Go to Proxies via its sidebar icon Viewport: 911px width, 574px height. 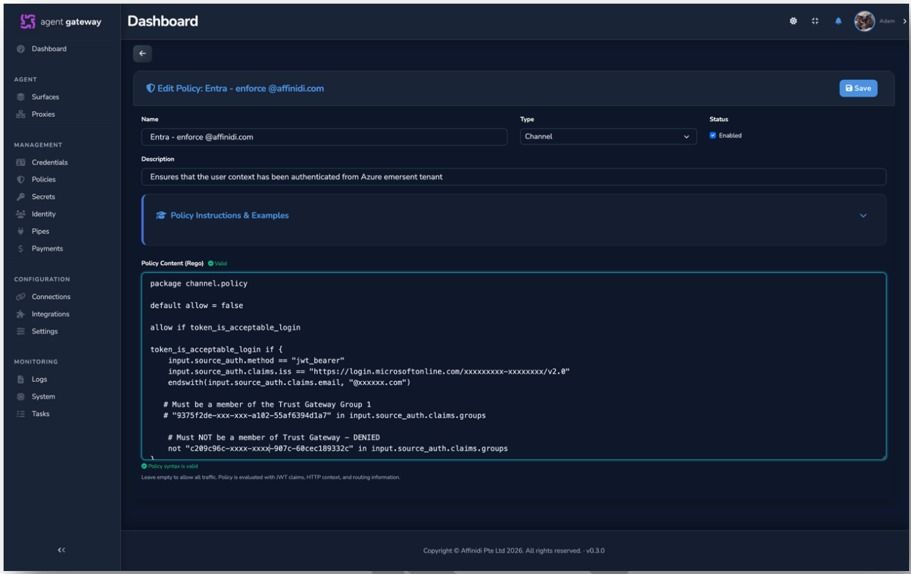click(21, 114)
